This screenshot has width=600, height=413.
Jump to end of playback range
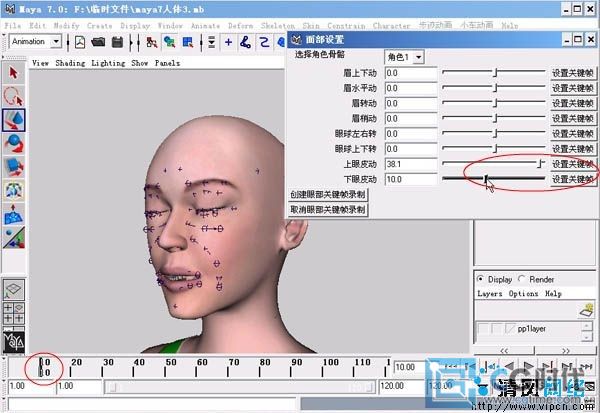(586, 367)
